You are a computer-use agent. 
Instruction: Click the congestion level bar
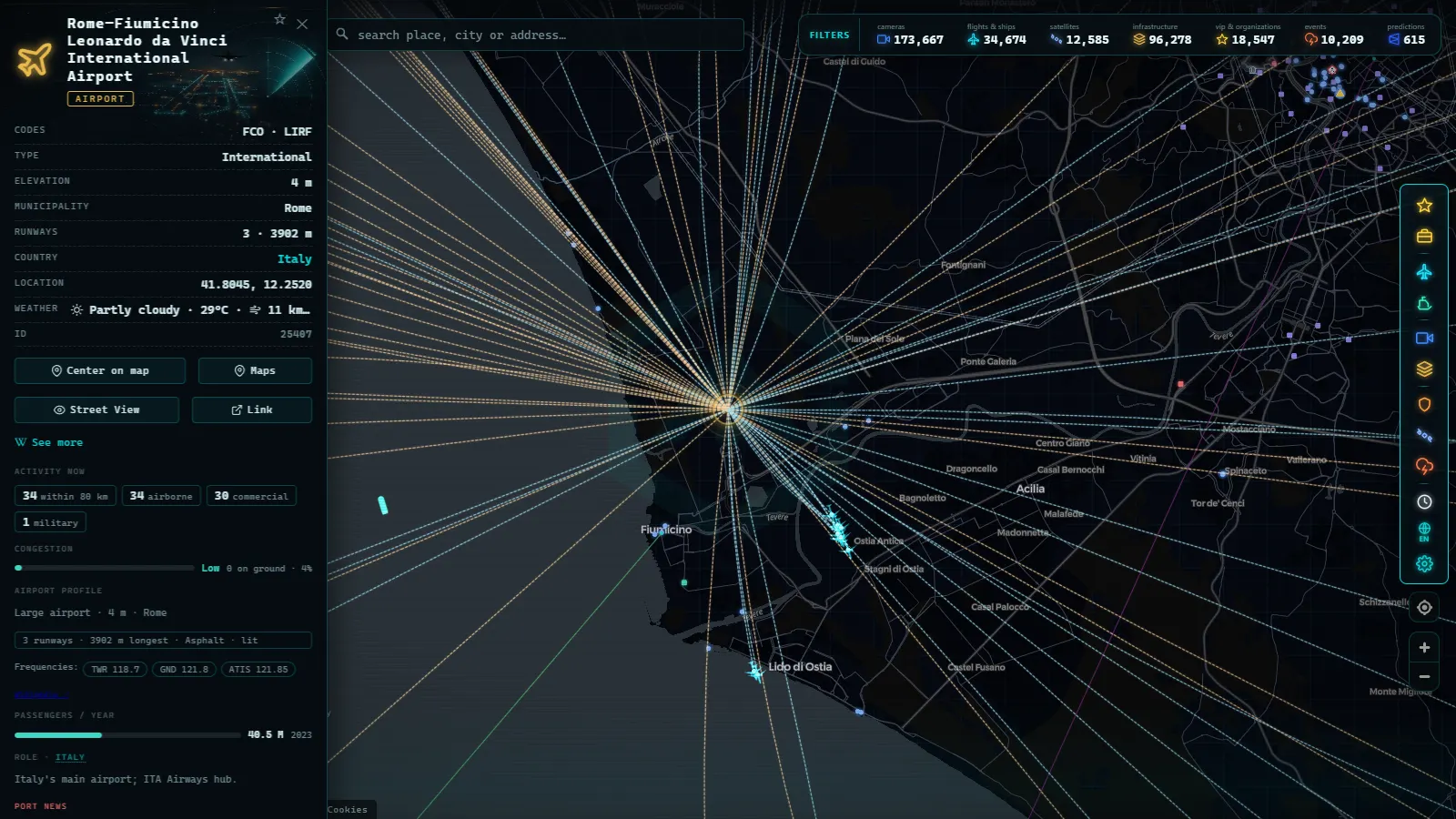tap(105, 568)
